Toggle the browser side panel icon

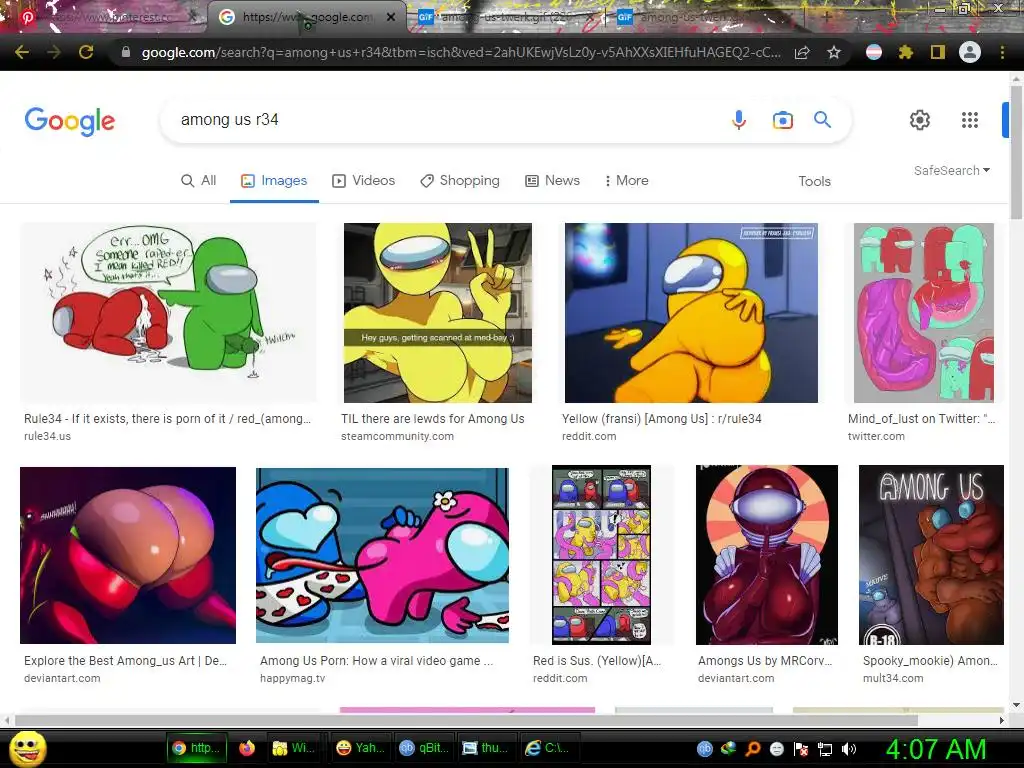coord(938,52)
